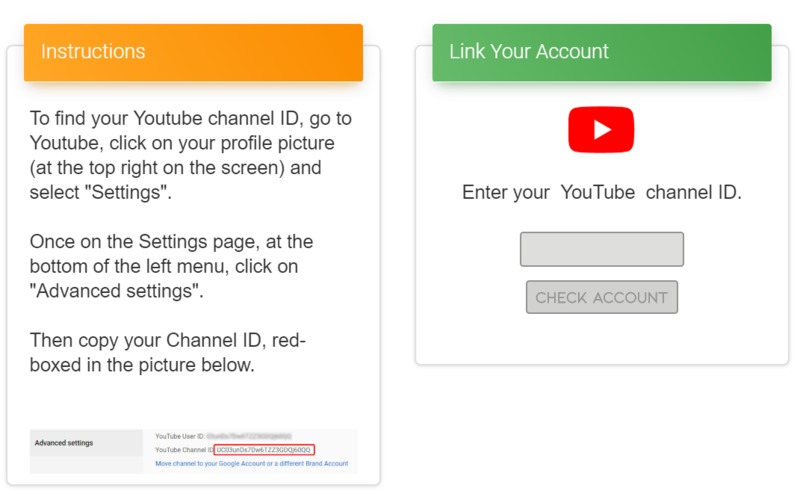Select Advanced settings in the example picture
This screenshot has height=494, width=800.
[x=64, y=443]
